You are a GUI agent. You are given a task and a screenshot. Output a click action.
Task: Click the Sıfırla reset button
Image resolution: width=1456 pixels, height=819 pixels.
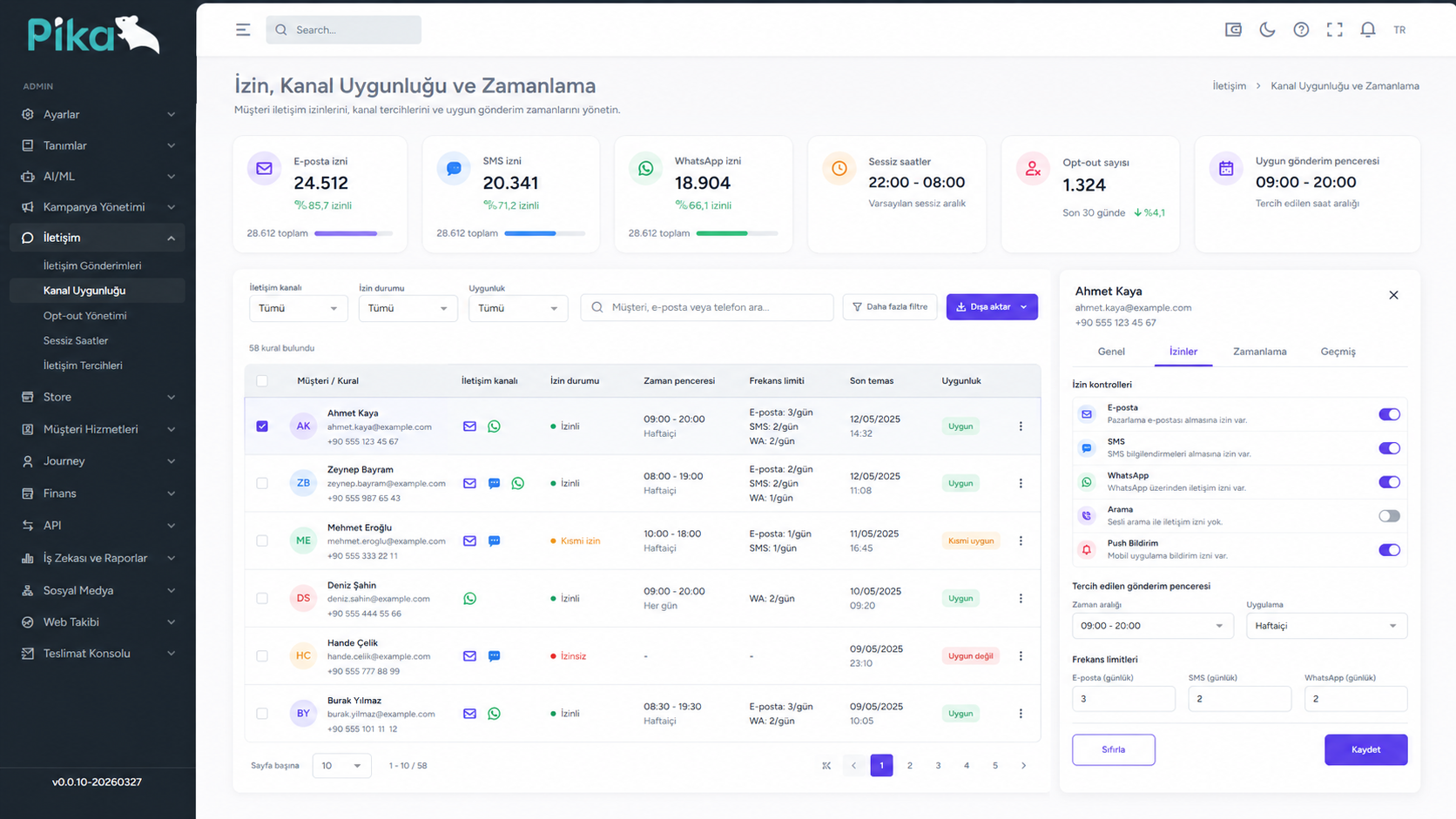[1113, 750]
